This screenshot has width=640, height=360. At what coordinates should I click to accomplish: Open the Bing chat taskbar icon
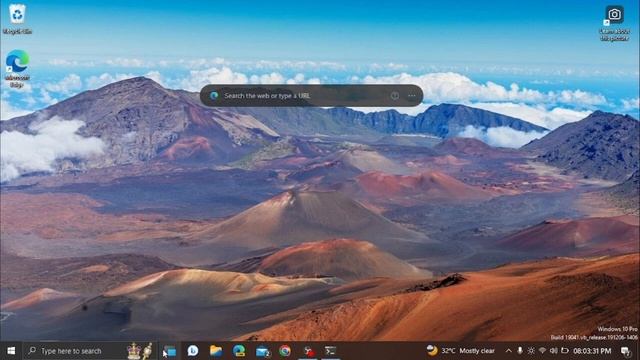click(193, 351)
